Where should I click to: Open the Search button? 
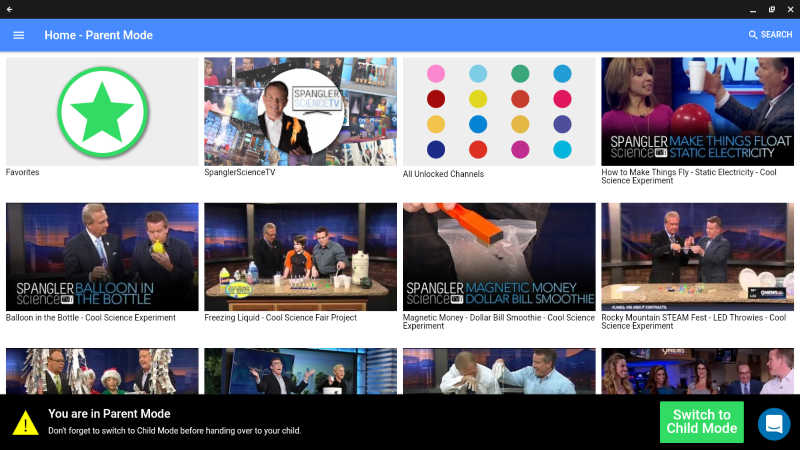click(x=770, y=35)
